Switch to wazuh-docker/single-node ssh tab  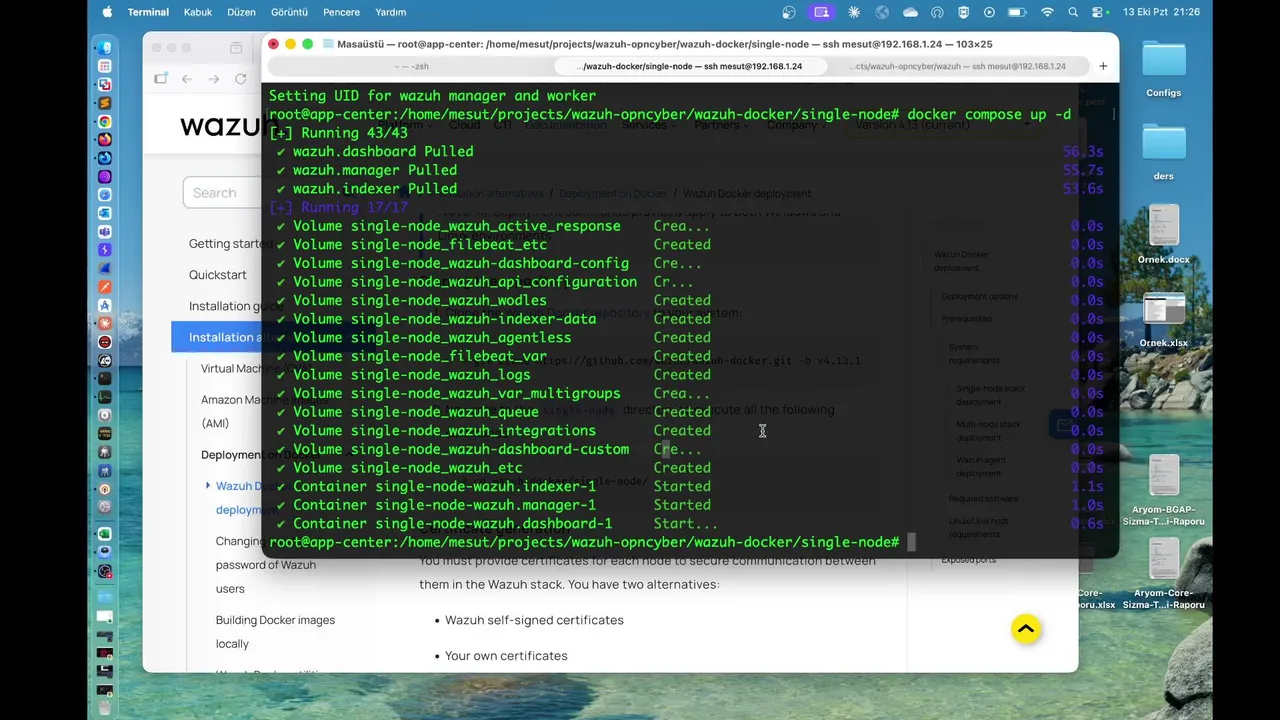point(690,66)
